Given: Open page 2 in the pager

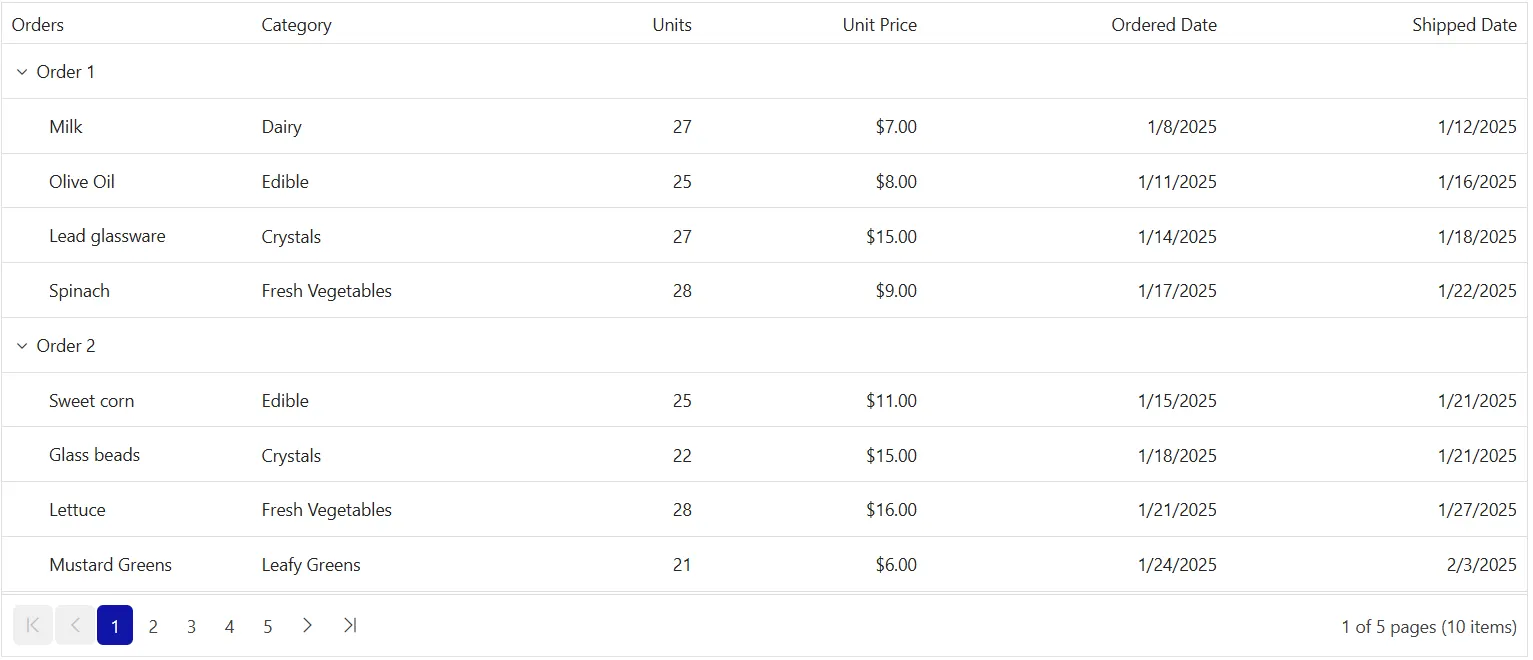Looking at the screenshot, I should click(x=153, y=626).
